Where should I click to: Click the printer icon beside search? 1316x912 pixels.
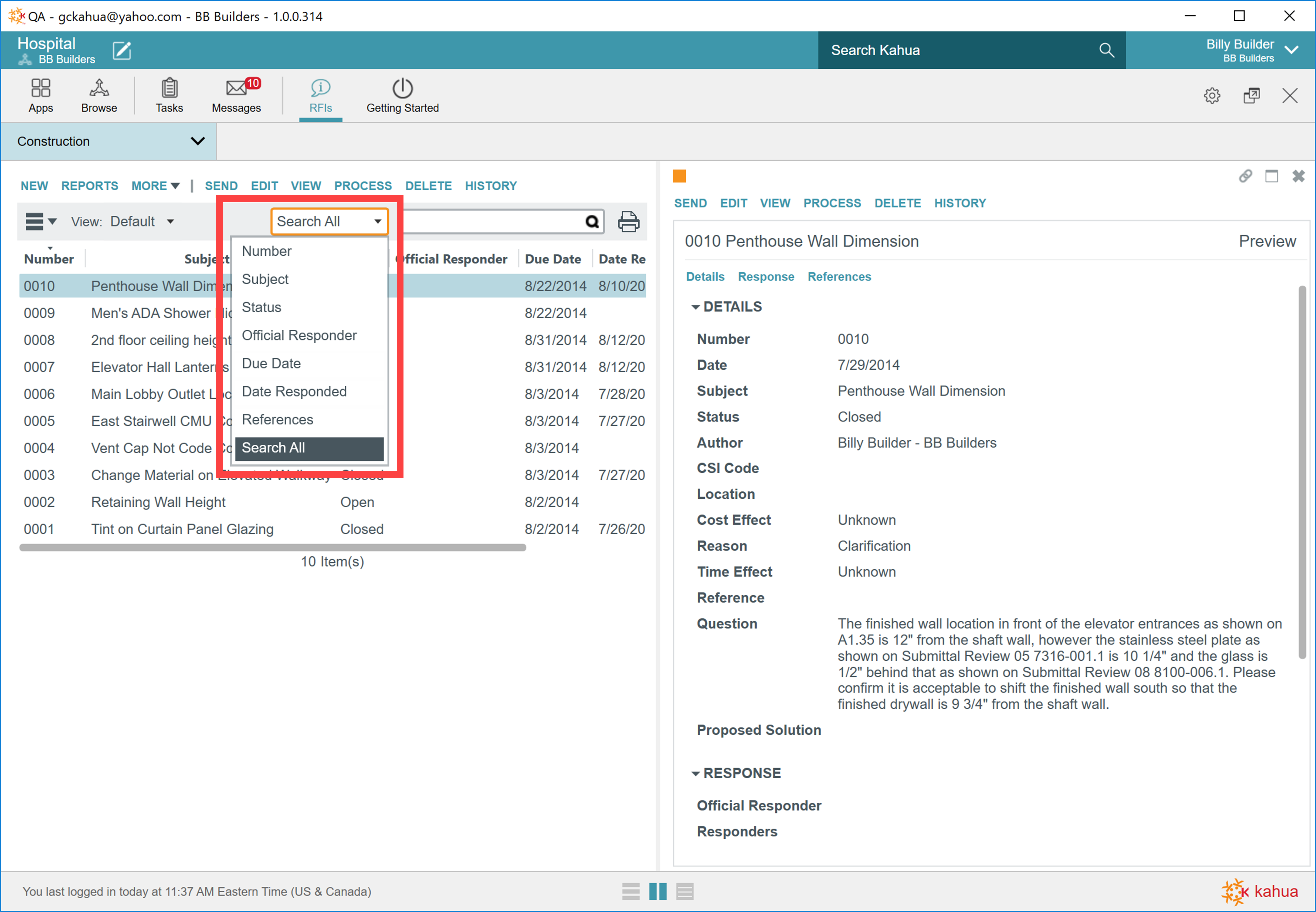point(628,222)
